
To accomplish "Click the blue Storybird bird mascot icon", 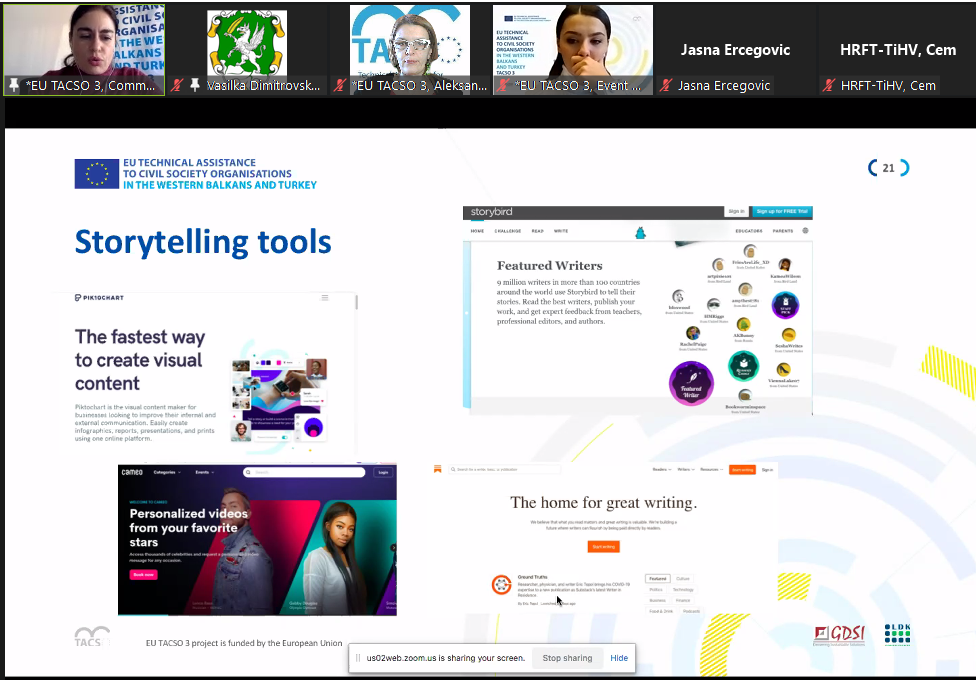I will point(640,233).
